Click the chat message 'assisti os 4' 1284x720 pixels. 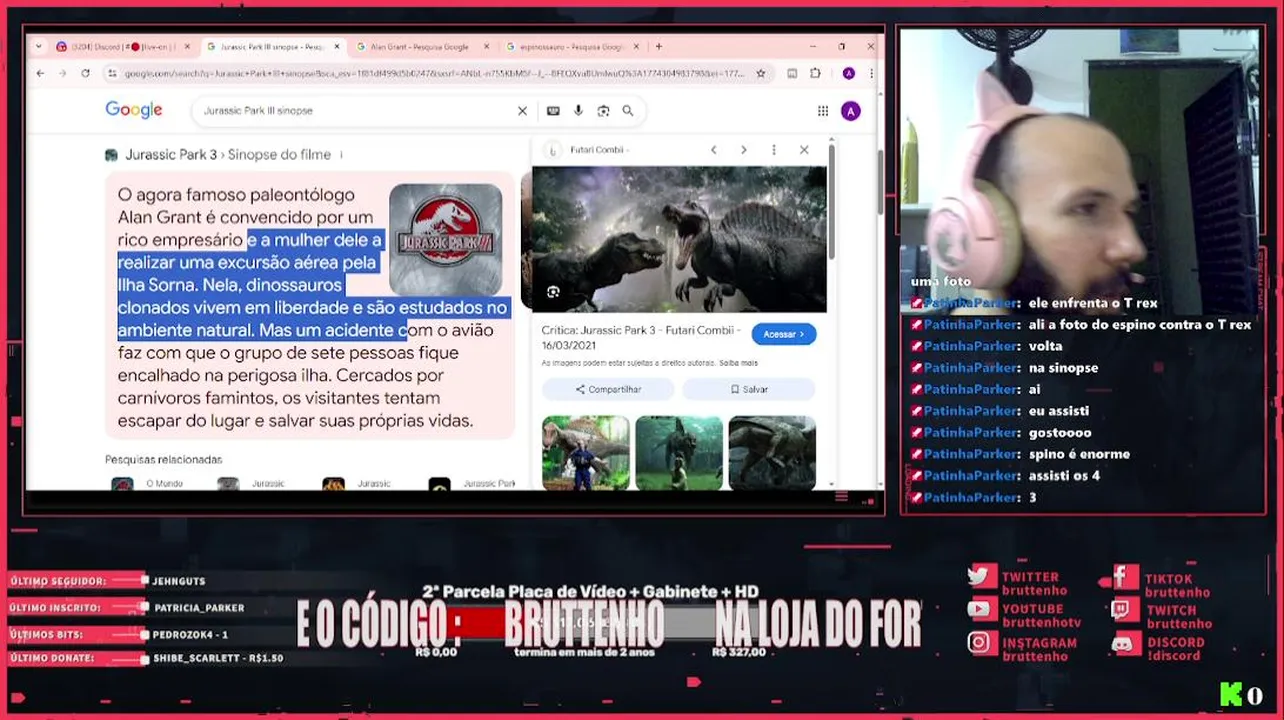[1064, 476]
